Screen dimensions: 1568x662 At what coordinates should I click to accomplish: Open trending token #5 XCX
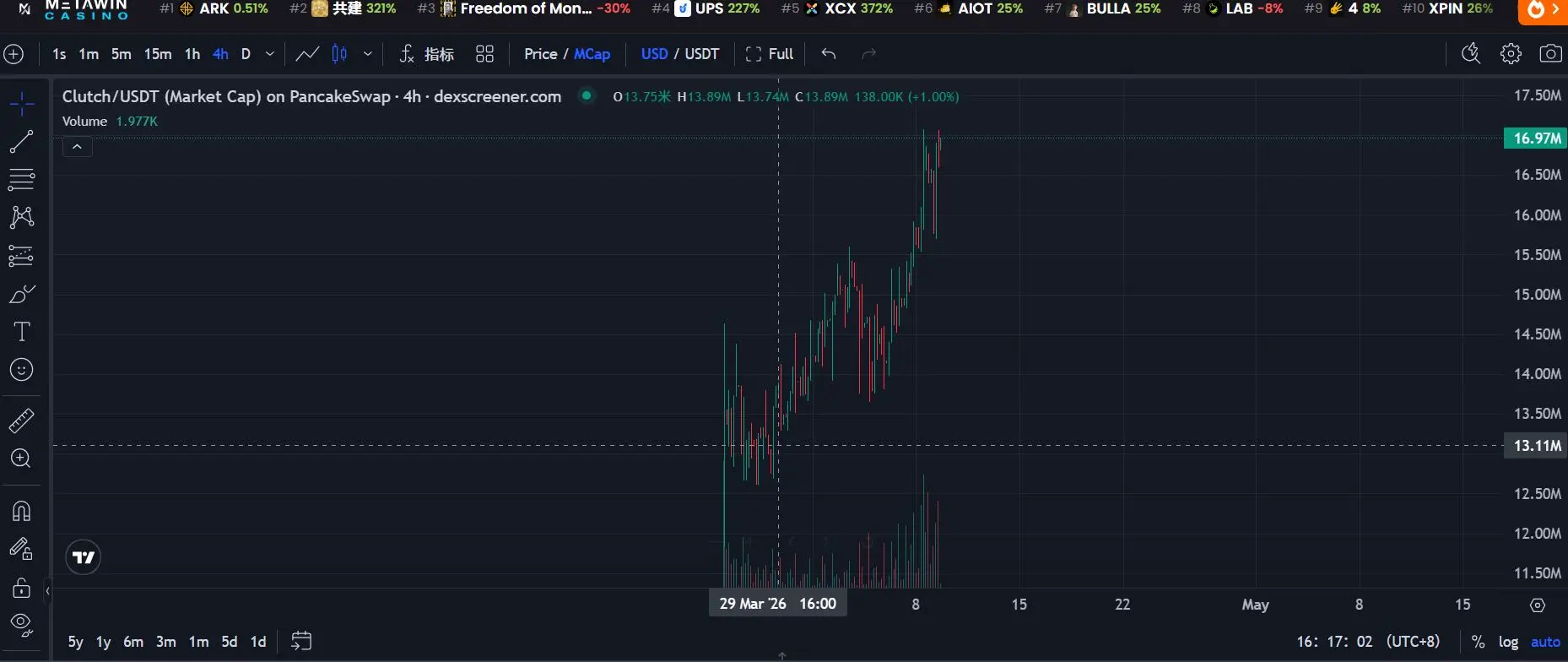(837, 8)
